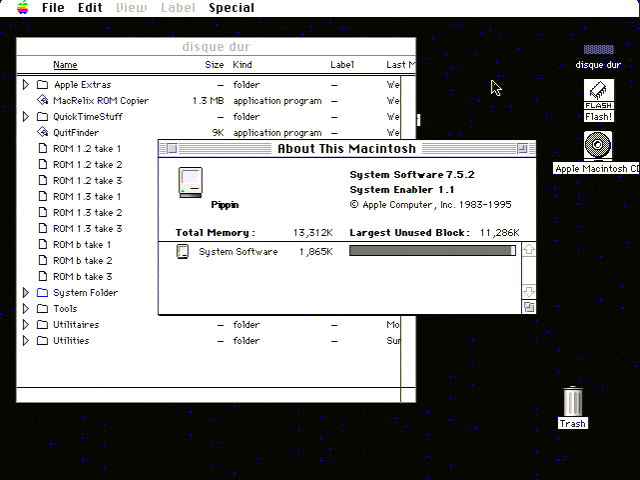Select the ROM 1.3 take 3 document icon

[42, 228]
